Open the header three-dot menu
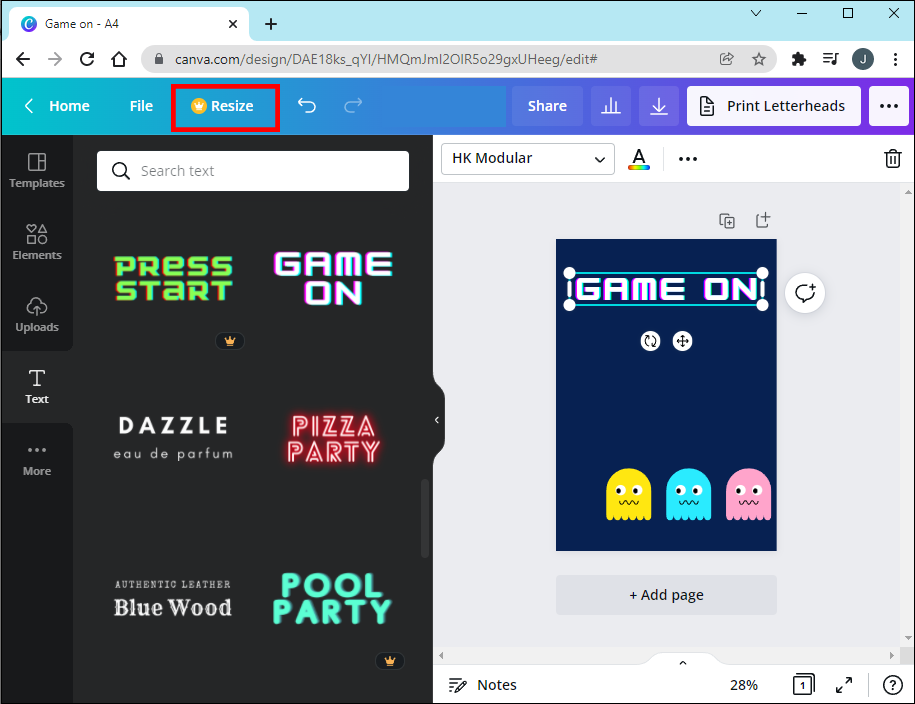915x704 pixels. coord(889,106)
